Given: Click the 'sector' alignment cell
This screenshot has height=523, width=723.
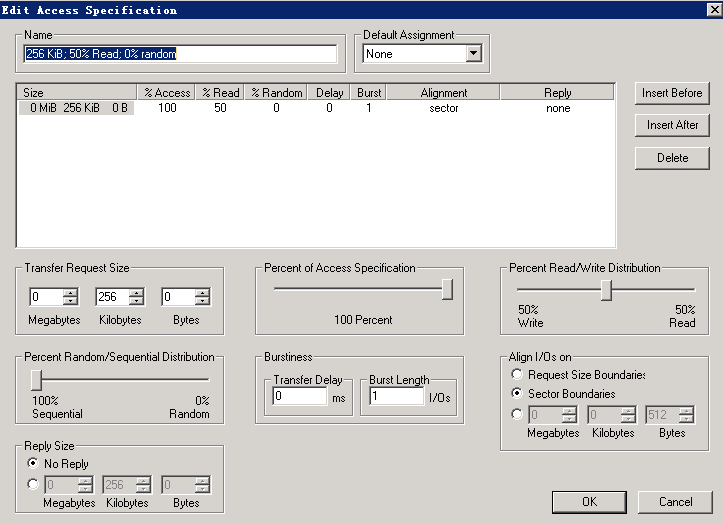Looking at the screenshot, I should [444, 108].
